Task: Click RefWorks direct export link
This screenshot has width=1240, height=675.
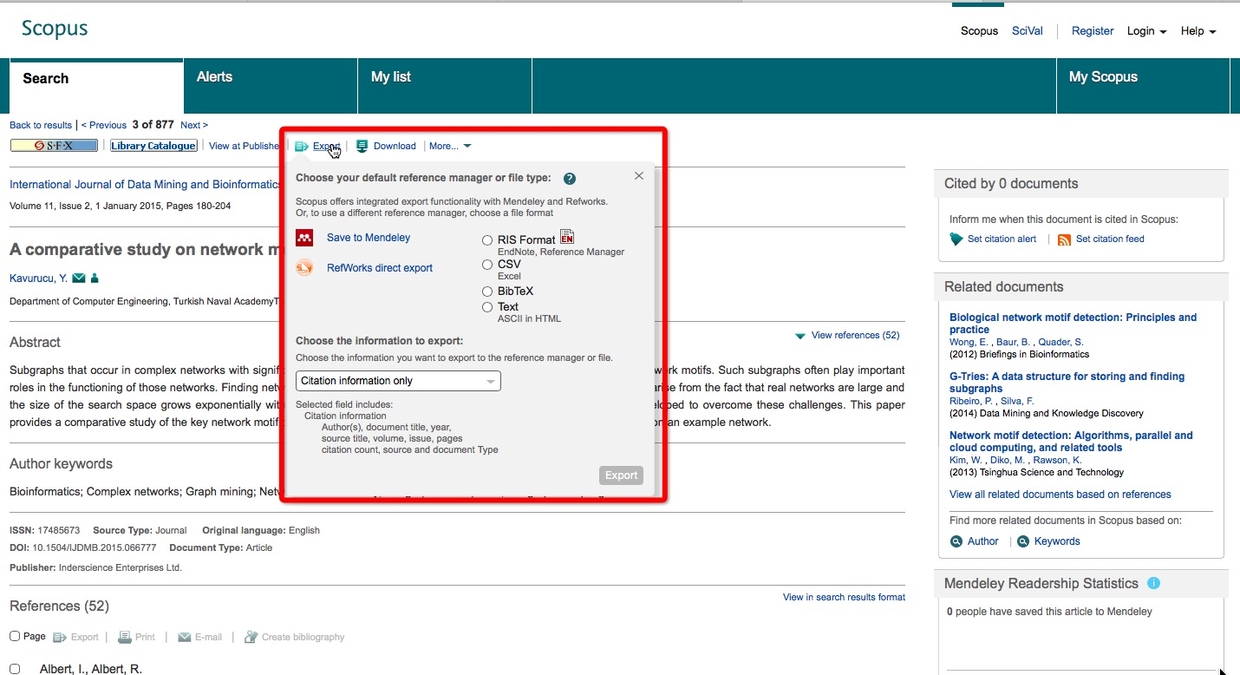Action: click(380, 268)
